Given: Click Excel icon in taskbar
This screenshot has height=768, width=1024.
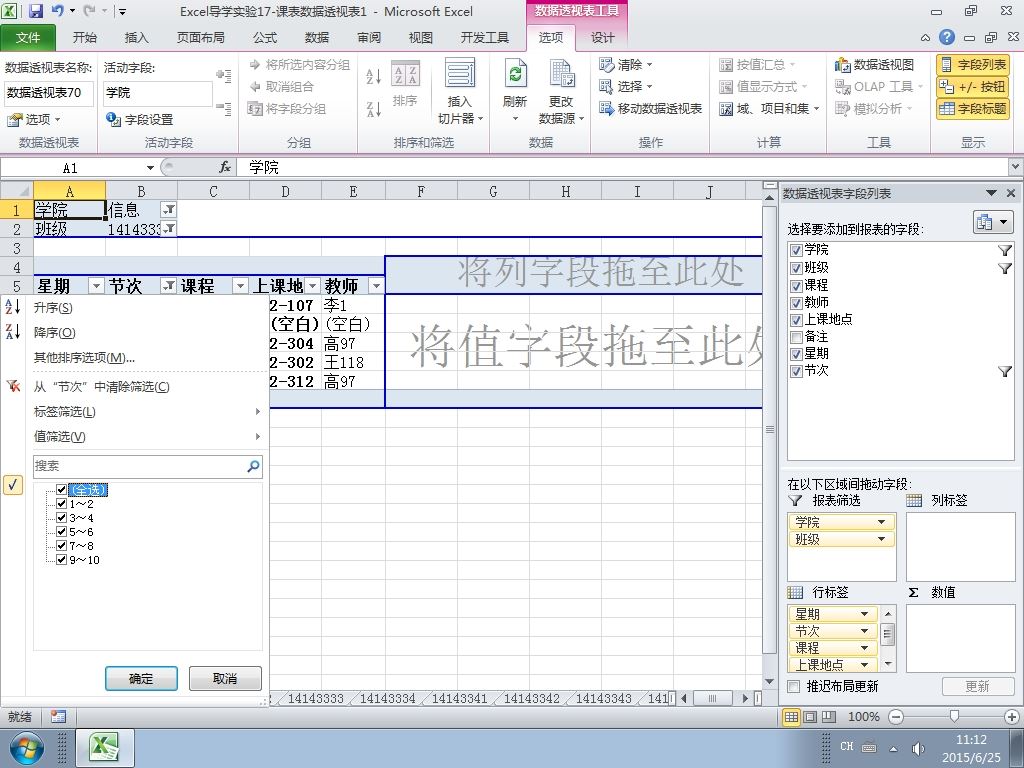Looking at the screenshot, I should [x=105, y=748].
